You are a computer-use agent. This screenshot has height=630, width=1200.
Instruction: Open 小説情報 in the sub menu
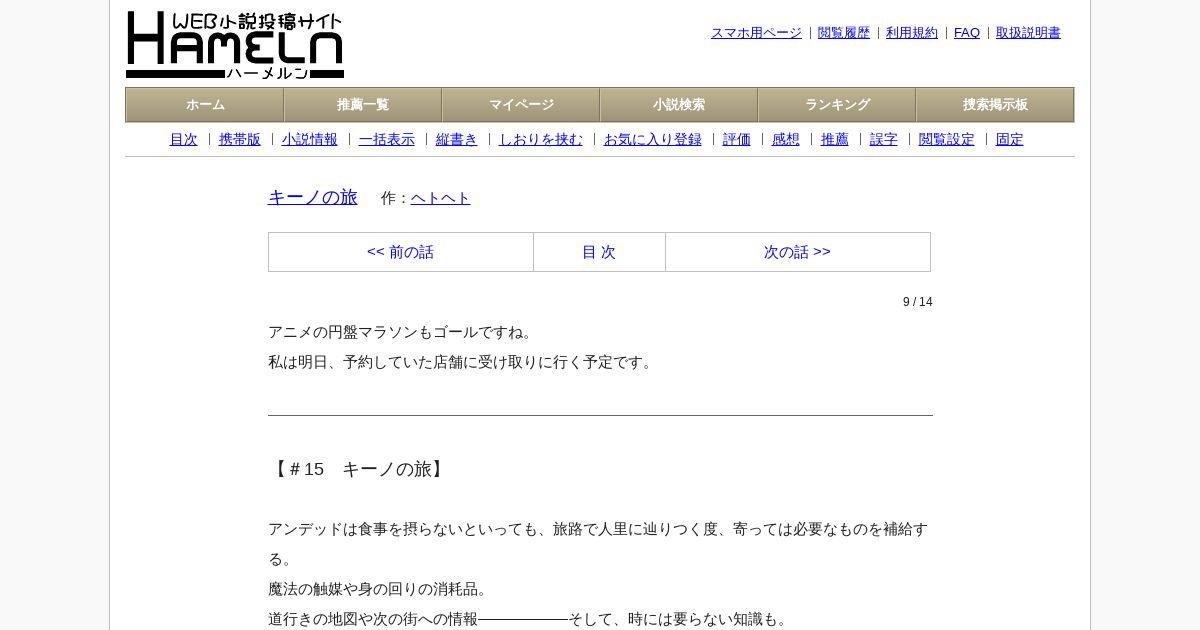click(310, 140)
